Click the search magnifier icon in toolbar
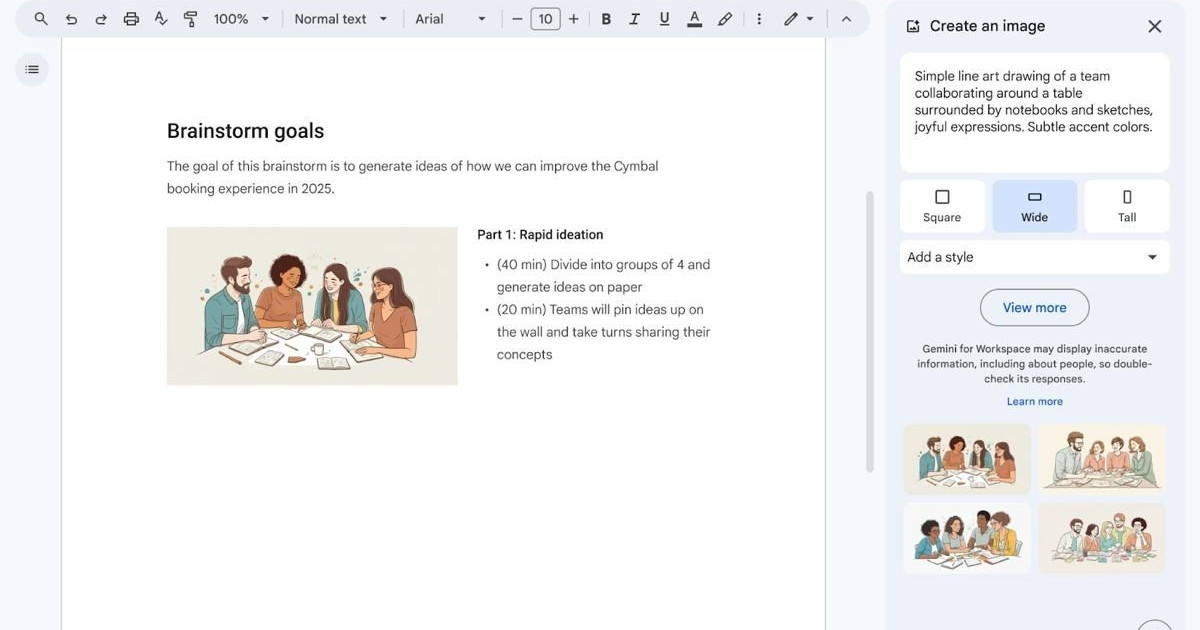This screenshot has height=630, width=1200. coord(41,19)
